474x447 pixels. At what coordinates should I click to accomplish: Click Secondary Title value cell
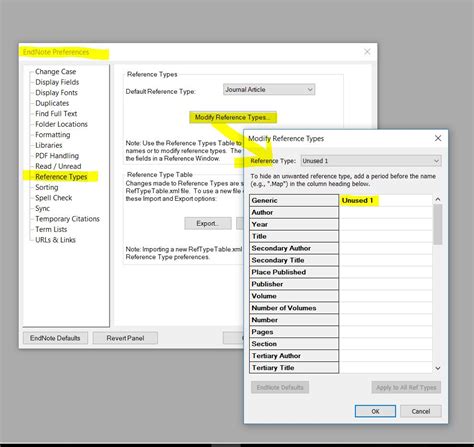point(386,260)
